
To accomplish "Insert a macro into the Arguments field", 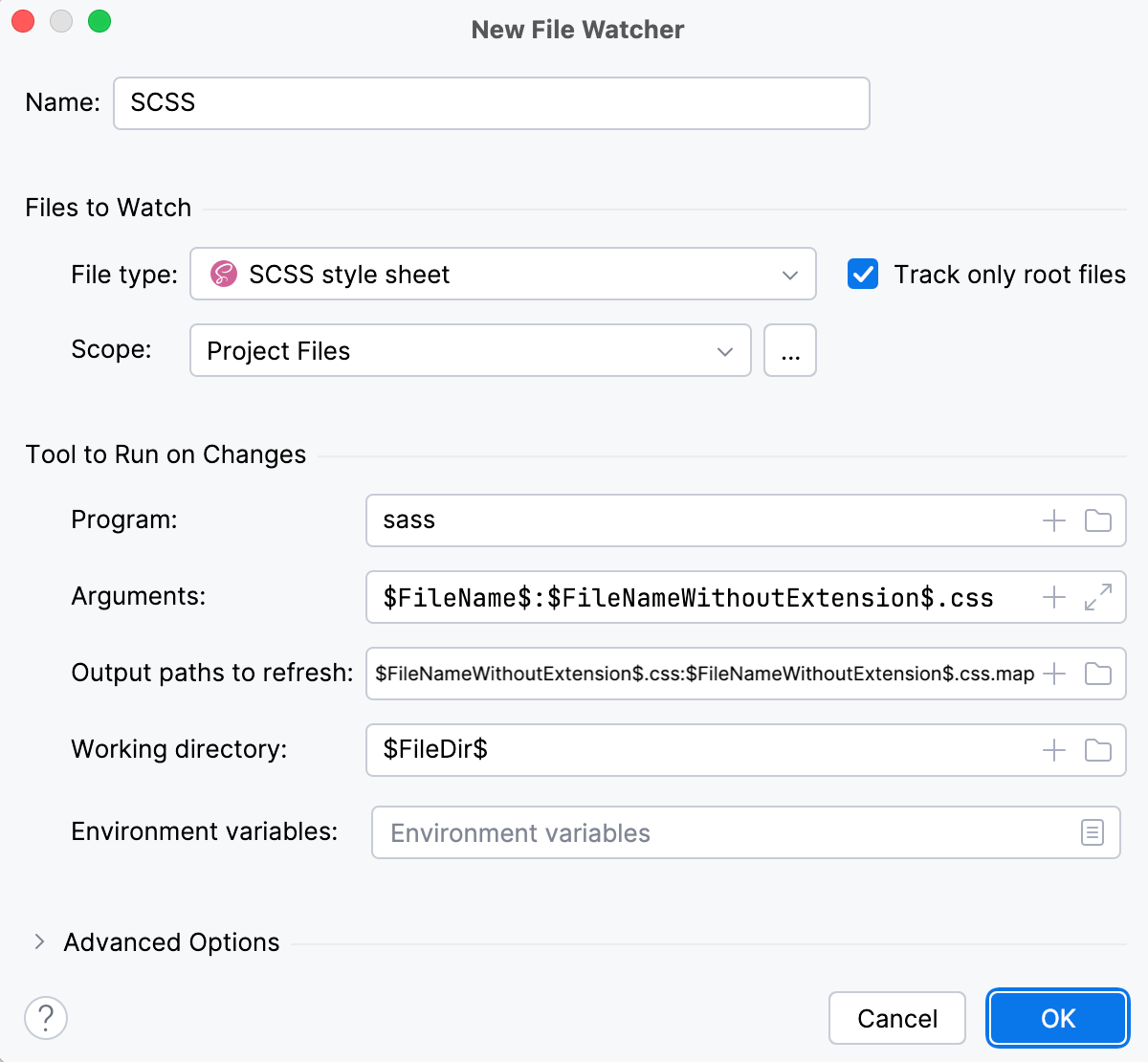I will pos(1053,597).
